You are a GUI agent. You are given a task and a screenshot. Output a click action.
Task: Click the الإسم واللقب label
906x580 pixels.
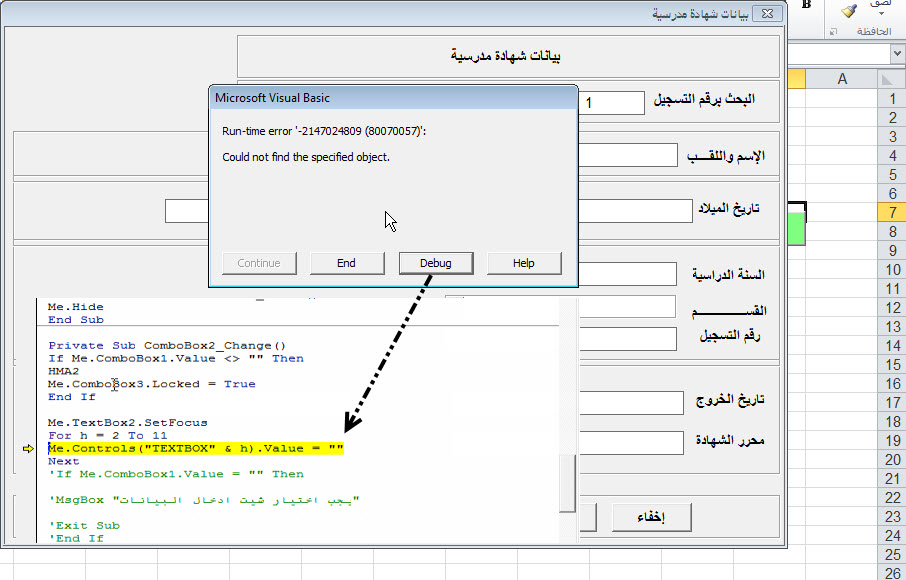pyautogui.click(x=726, y=156)
